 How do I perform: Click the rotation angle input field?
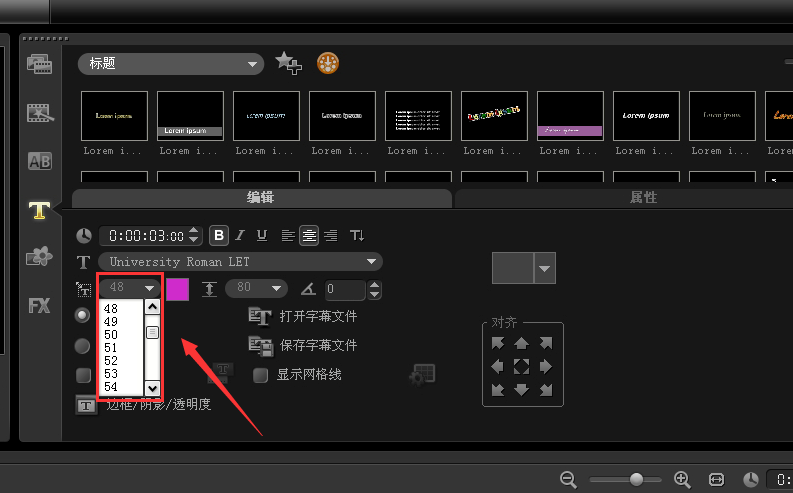click(345, 289)
